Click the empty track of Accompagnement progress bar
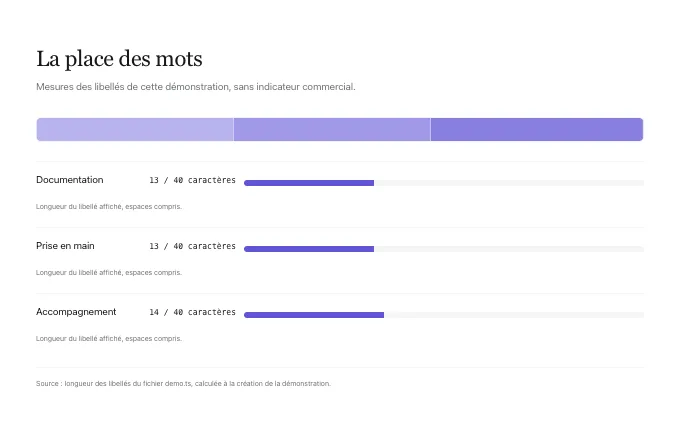Image resolution: width=680 pixels, height=425 pixels. (514, 315)
